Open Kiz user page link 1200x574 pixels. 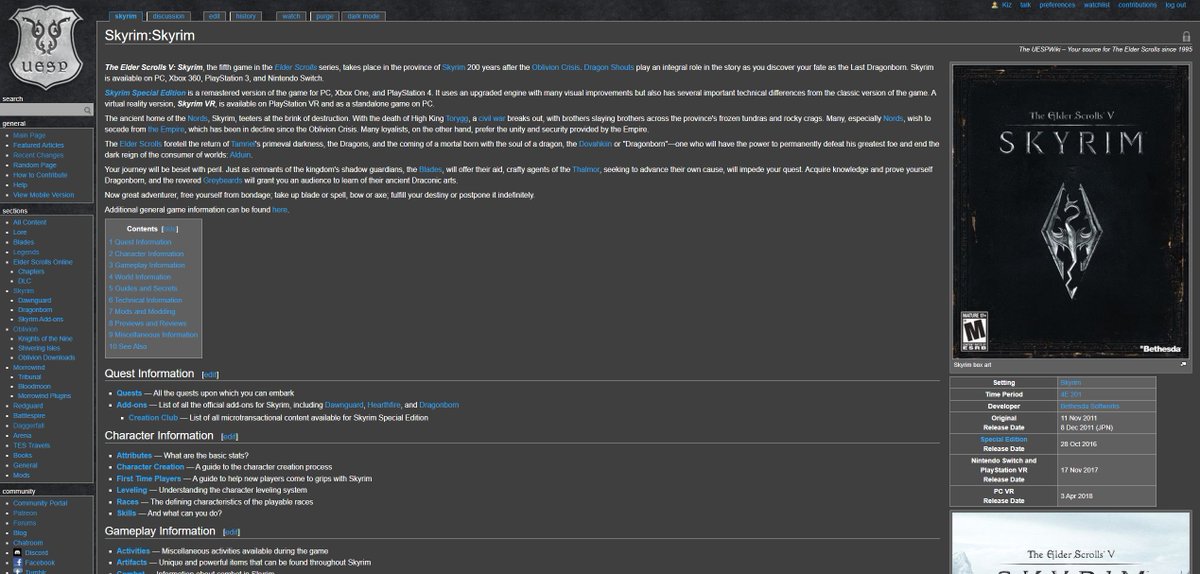click(1007, 5)
